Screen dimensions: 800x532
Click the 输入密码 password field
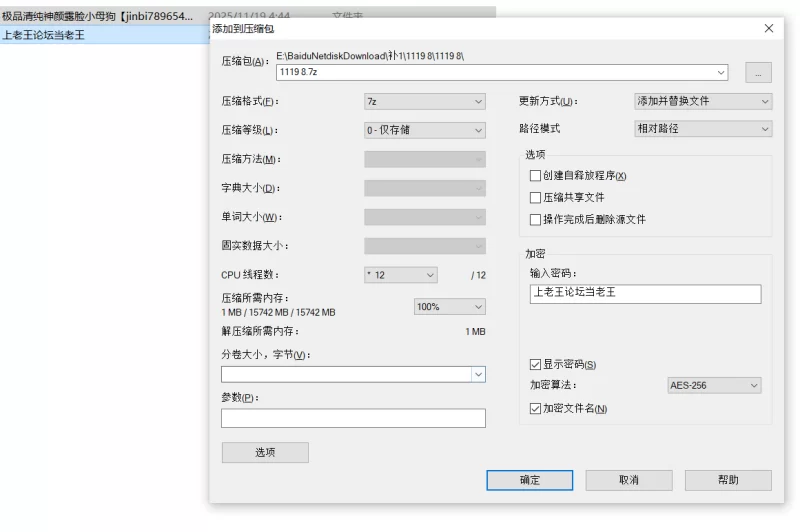click(645, 294)
